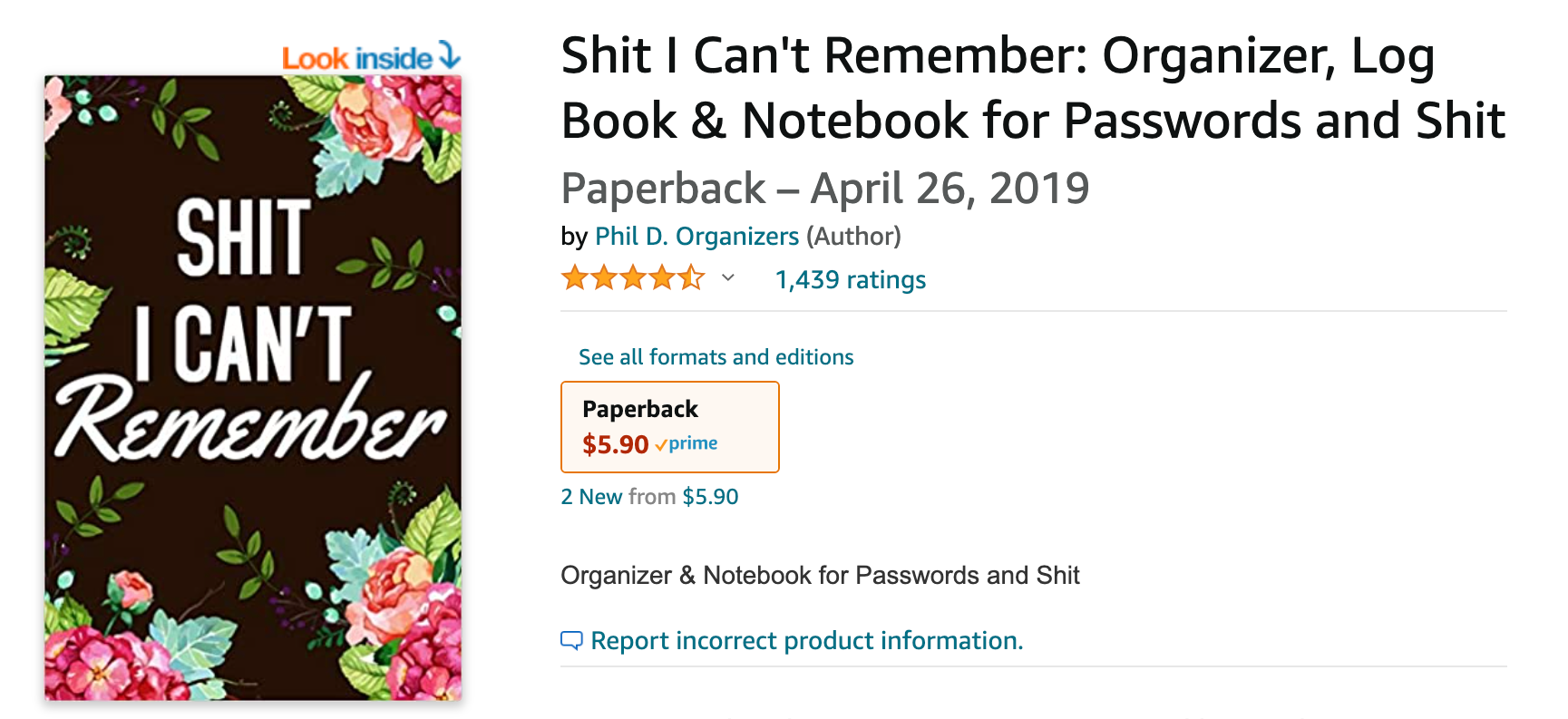Viewport: 1568px width, 719px height.
Task: Click the (Author) contributor label
Action: [x=853, y=236]
